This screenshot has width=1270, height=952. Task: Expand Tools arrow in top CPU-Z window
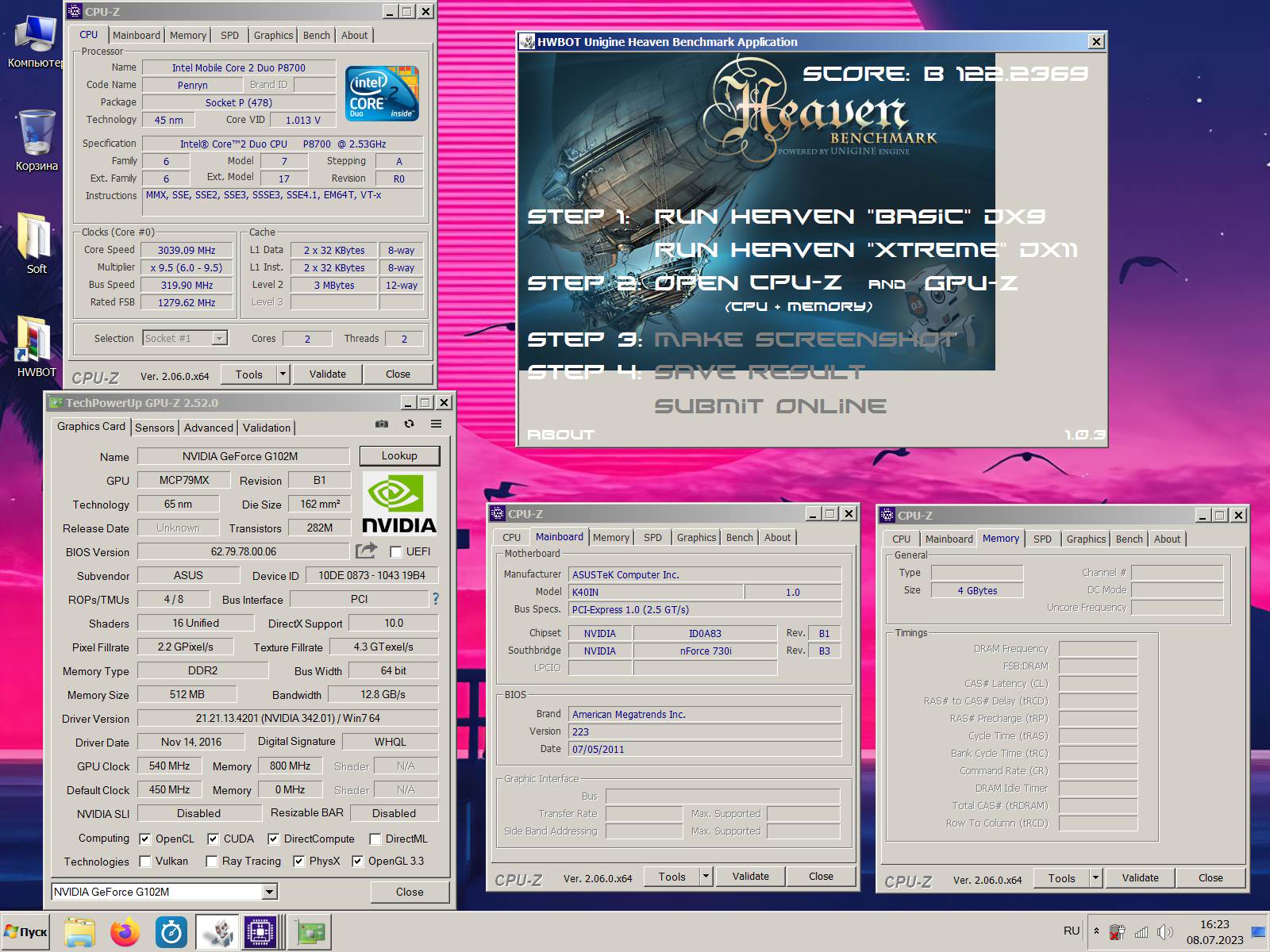[283, 374]
